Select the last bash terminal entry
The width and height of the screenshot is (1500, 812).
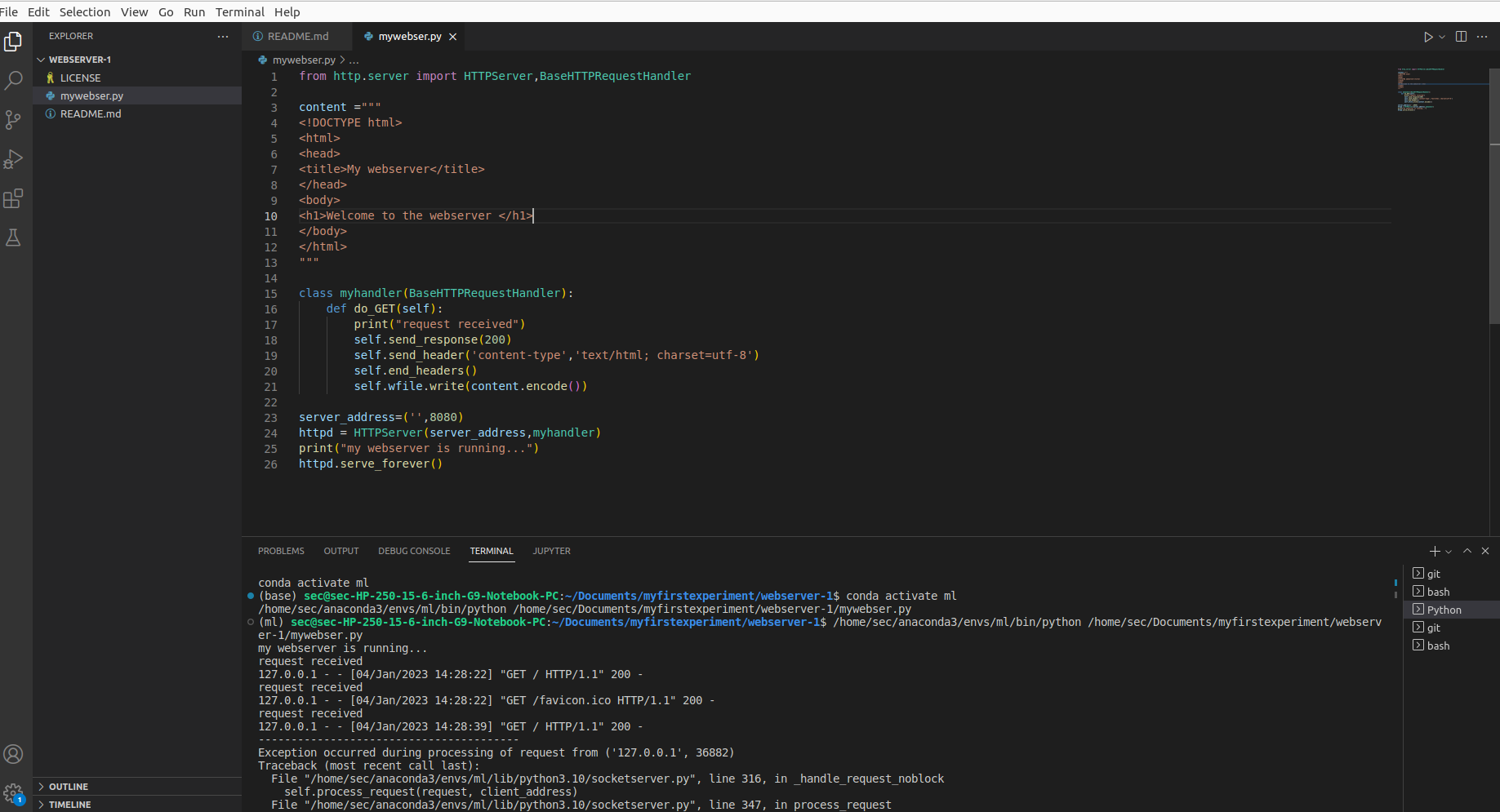tap(1451, 646)
